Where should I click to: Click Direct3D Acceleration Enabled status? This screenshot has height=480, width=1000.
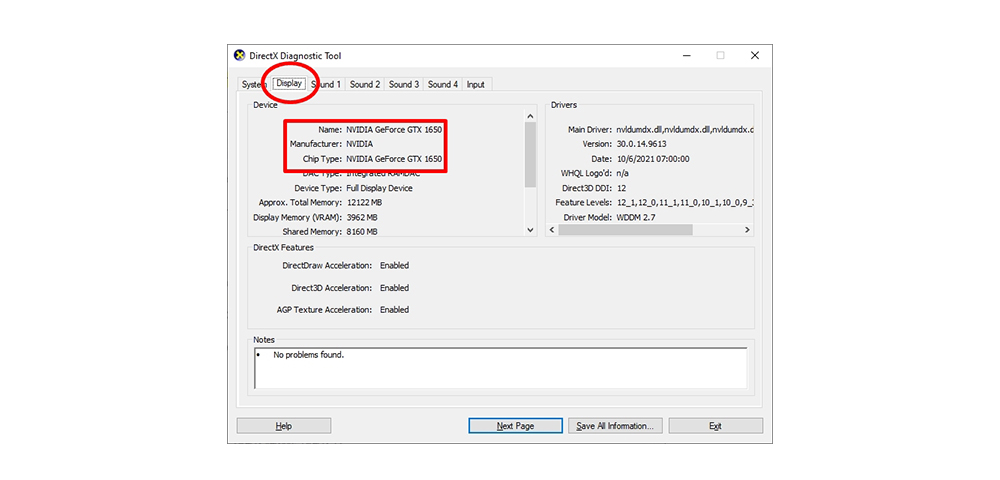pyautogui.click(x=394, y=287)
